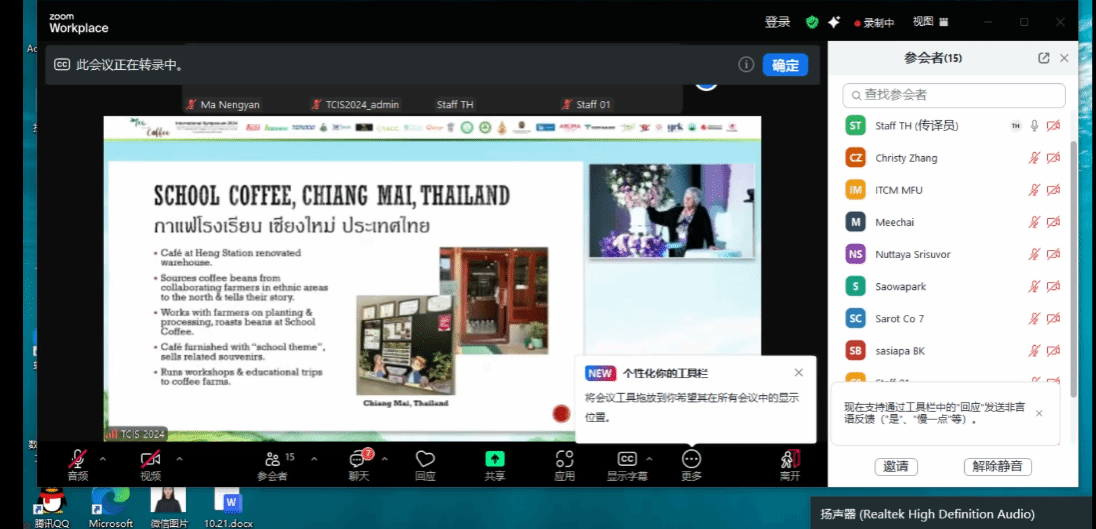This screenshot has height=529, width=1096.
Task: Click the 回应 heart reactions icon
Action: click(x=425, y=459)
